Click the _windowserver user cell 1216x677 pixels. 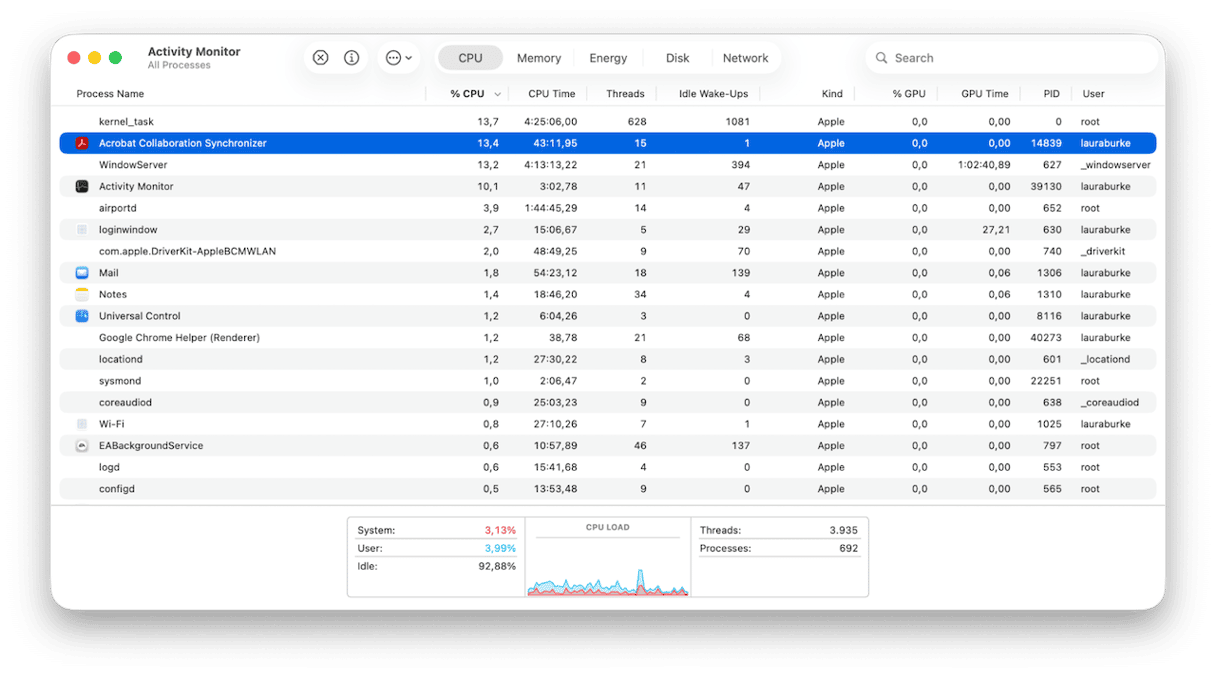click(1115, 165)
